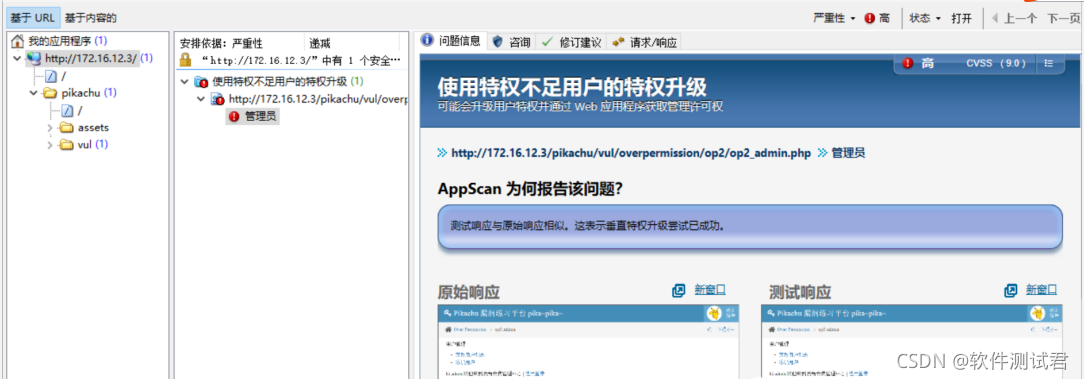Select the http://172.16.12.3/ node in URL tree

click(x=90, y=58)
